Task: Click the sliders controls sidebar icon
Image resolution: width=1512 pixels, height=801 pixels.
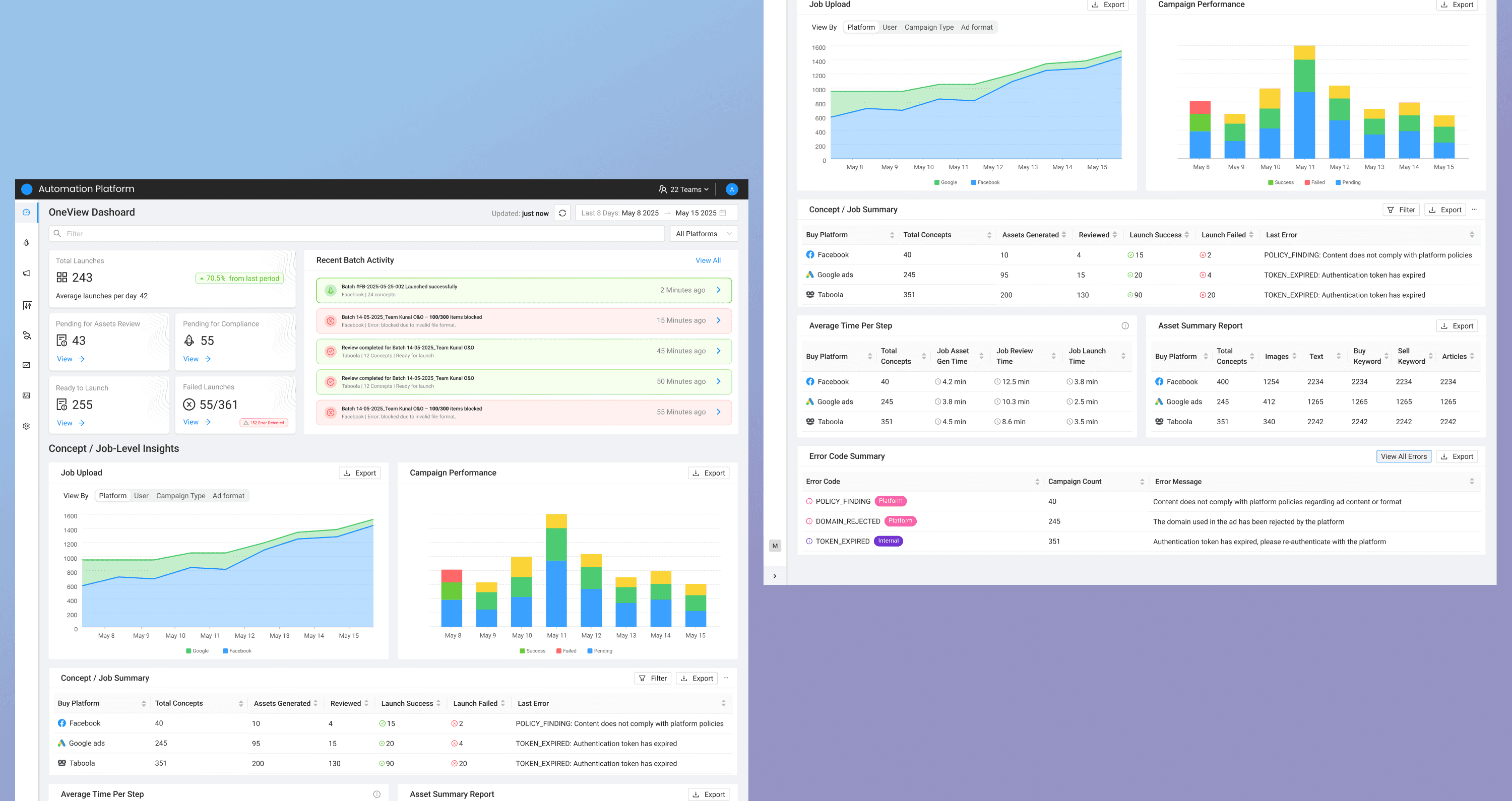Action: point(26,305)
